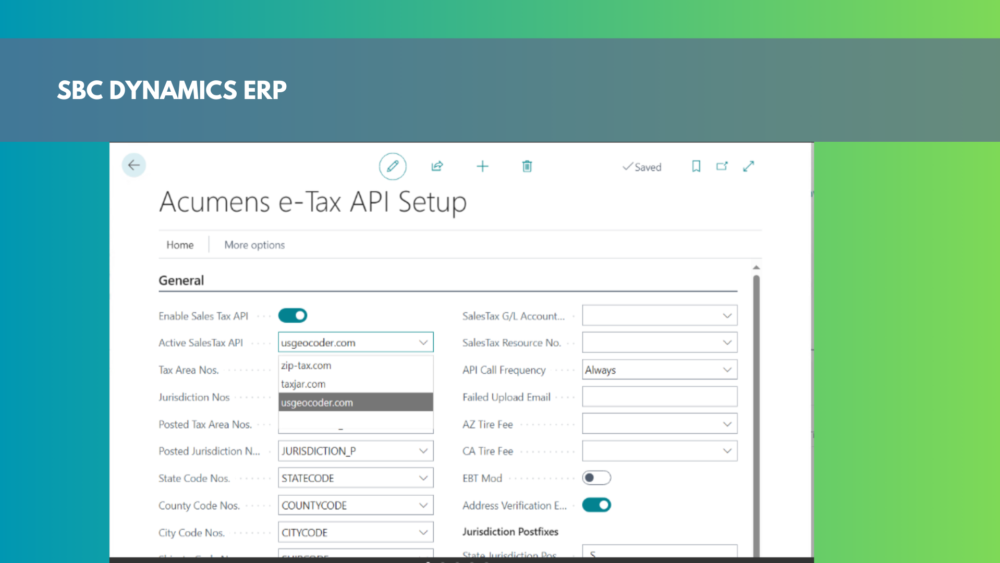Click the trash delete icon

527,166
